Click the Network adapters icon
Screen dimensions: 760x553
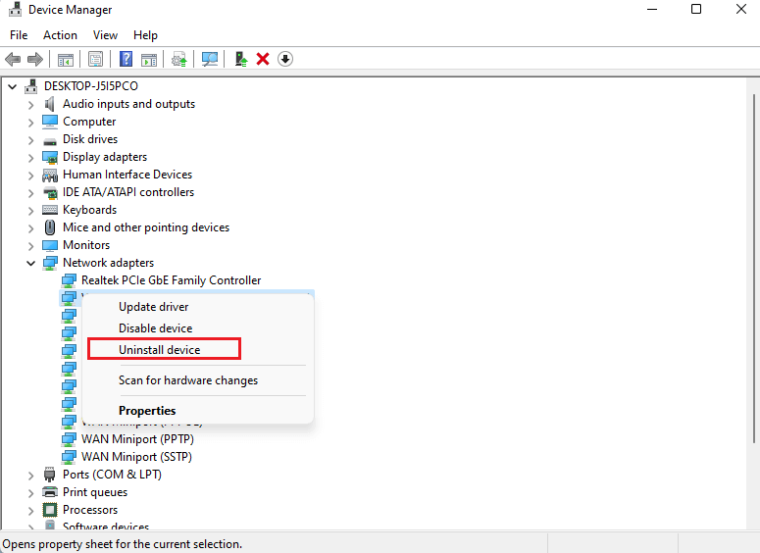coord(50,263)
